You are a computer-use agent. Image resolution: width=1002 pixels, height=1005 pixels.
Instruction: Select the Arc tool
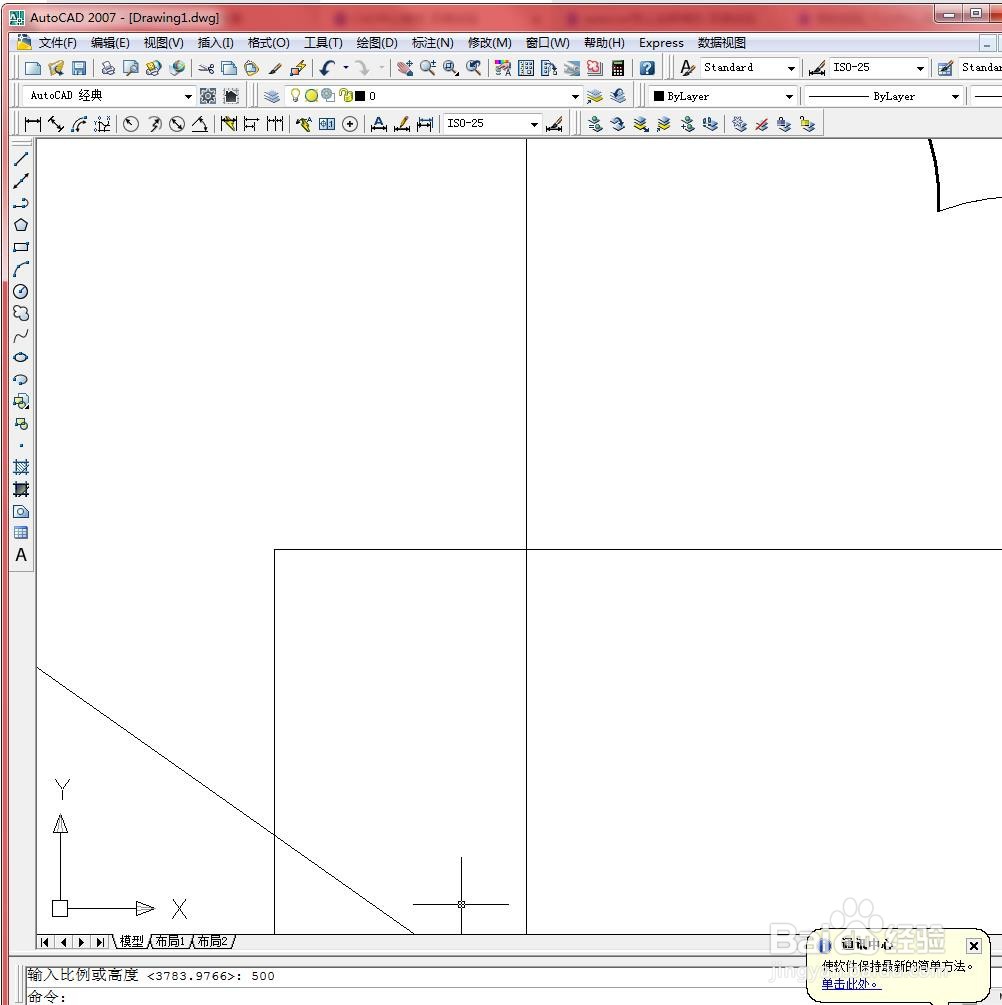pos(21,269)
